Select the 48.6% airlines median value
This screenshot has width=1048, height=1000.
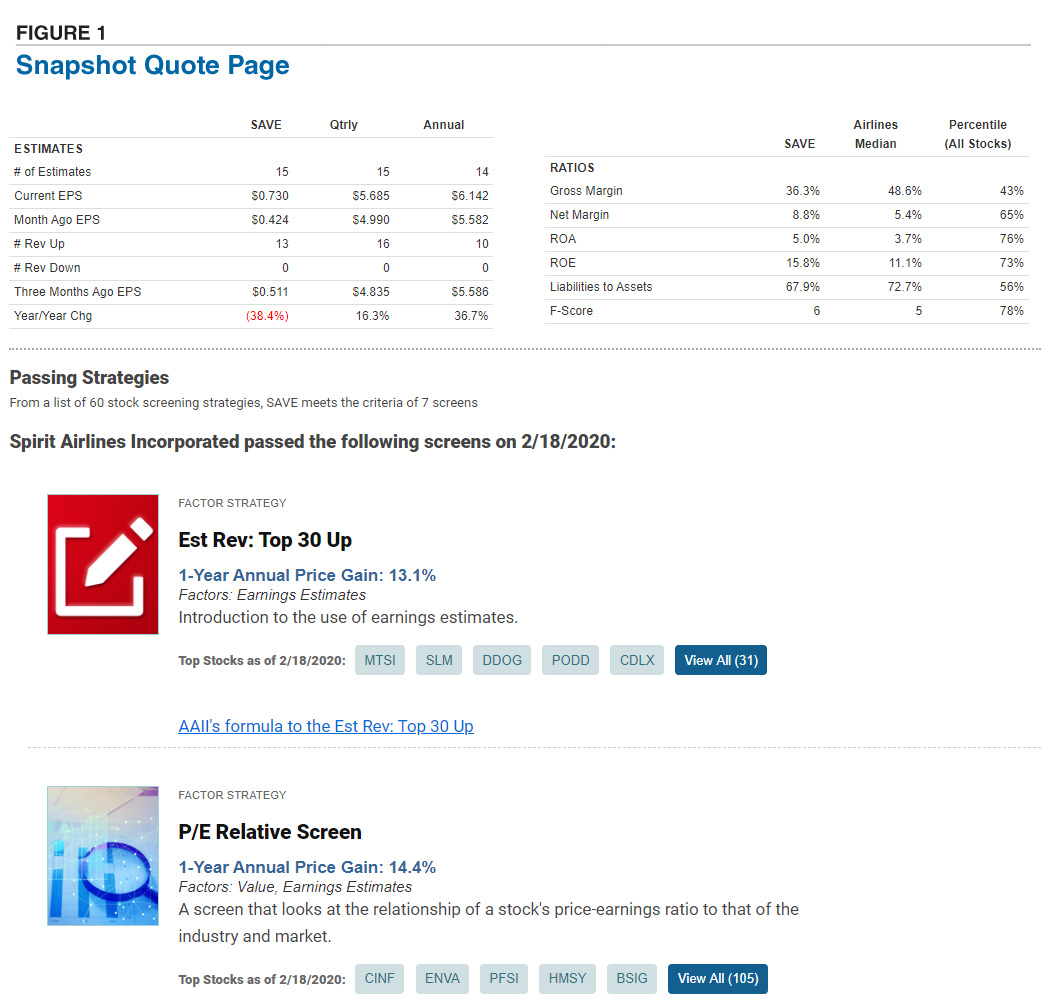point(904,191)
